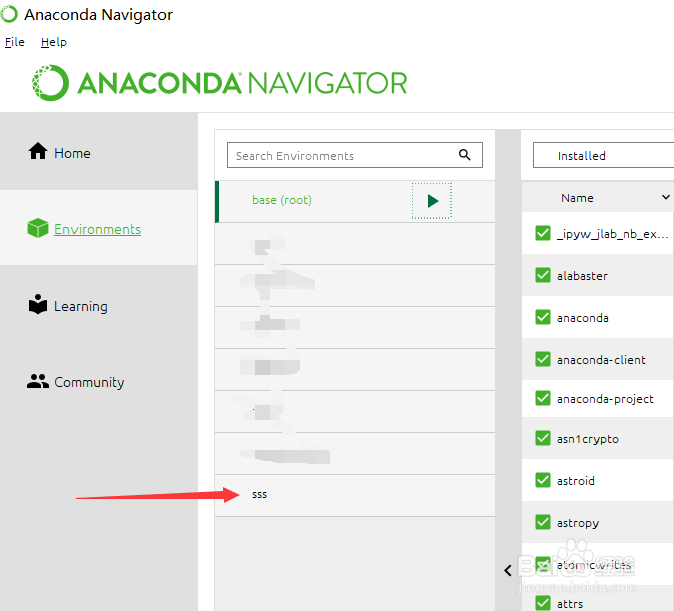Image resolution: width=674 pixels, height=611 pixels.
Task: Sort packages by the Name column header
Action: click(x=577, y=198)
